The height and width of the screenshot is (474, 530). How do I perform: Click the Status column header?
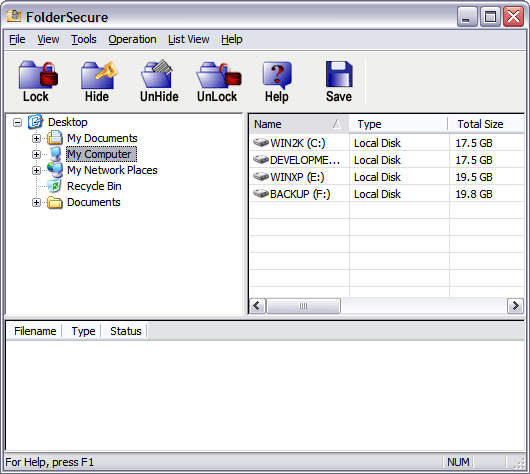[125, 331]
